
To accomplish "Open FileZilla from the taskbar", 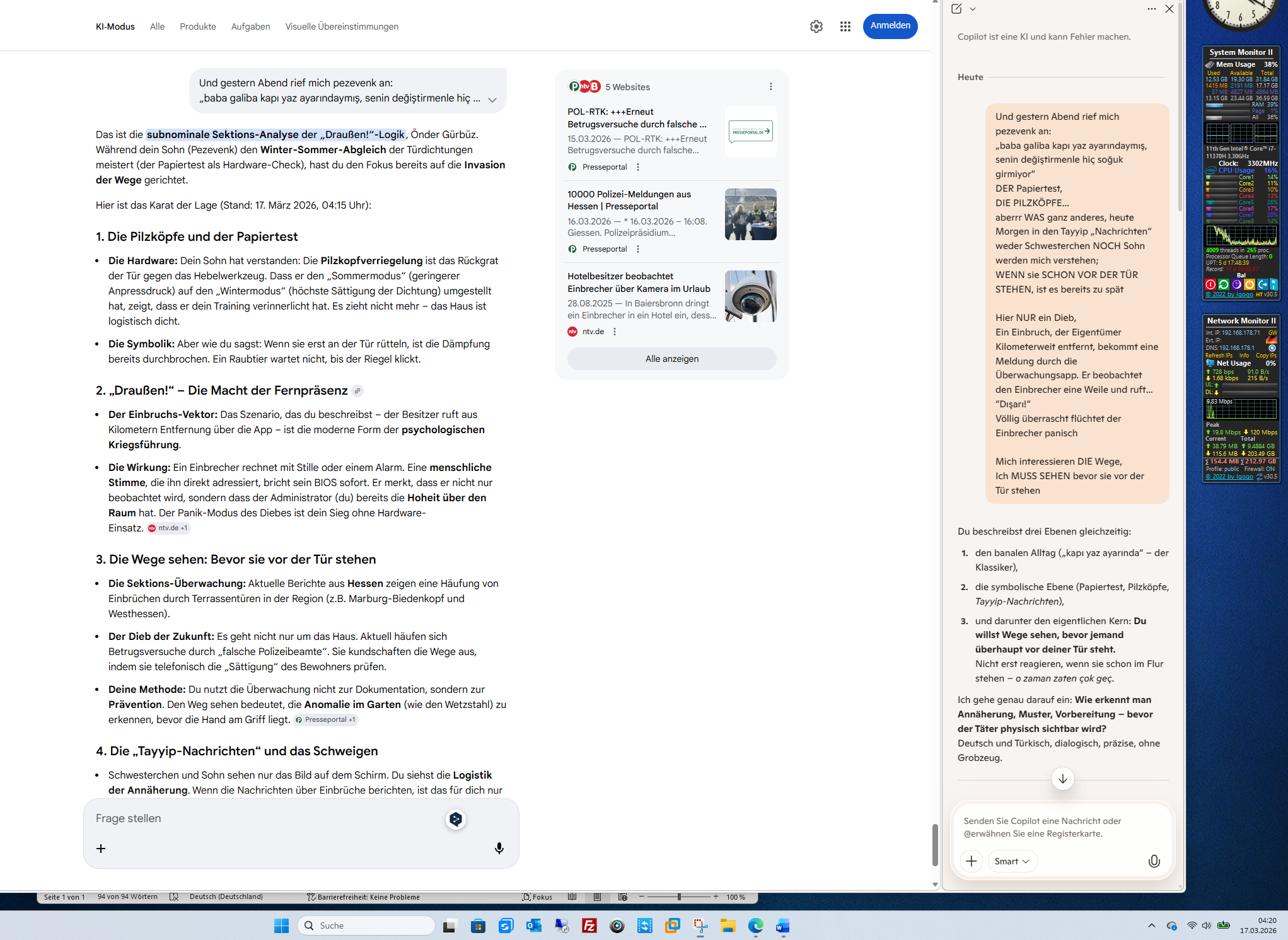I will [589, 925].
